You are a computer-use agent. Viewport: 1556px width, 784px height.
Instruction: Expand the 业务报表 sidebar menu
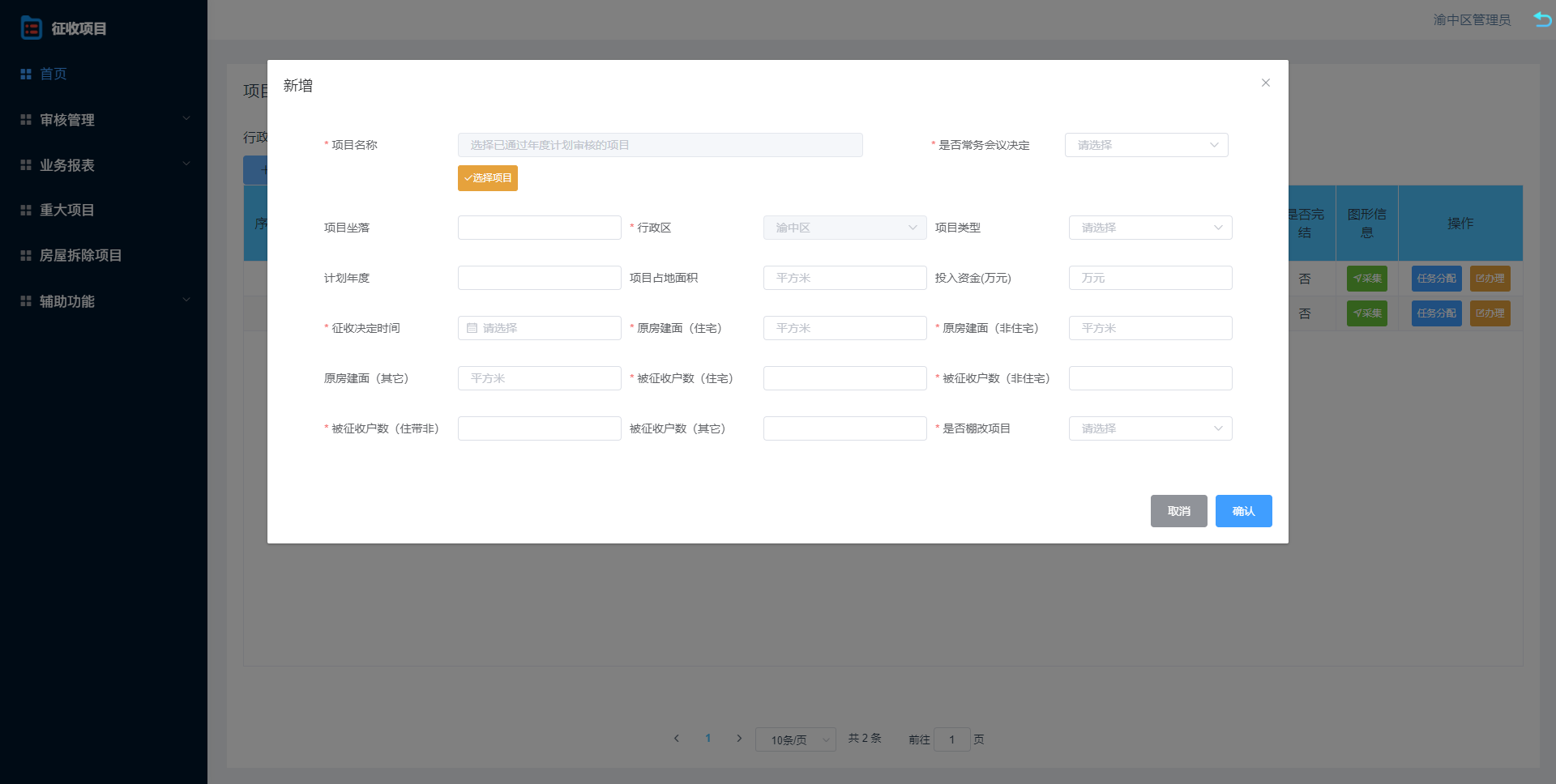point(104,165)
